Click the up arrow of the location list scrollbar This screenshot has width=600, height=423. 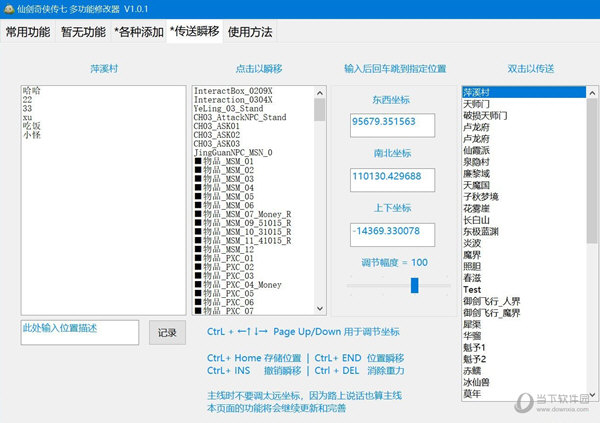592,93
